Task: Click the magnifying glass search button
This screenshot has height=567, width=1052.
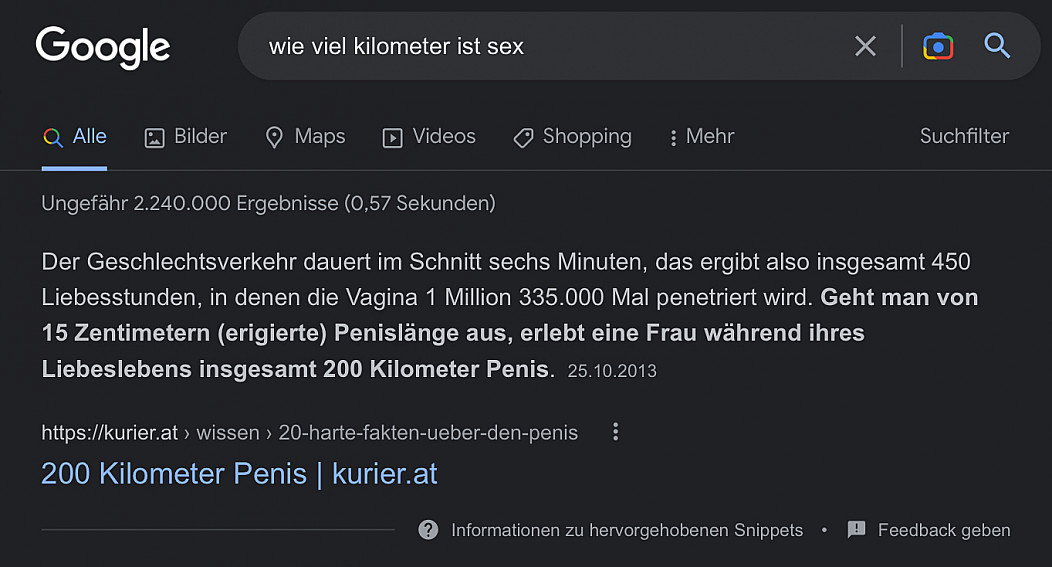Action: (997, 46)
